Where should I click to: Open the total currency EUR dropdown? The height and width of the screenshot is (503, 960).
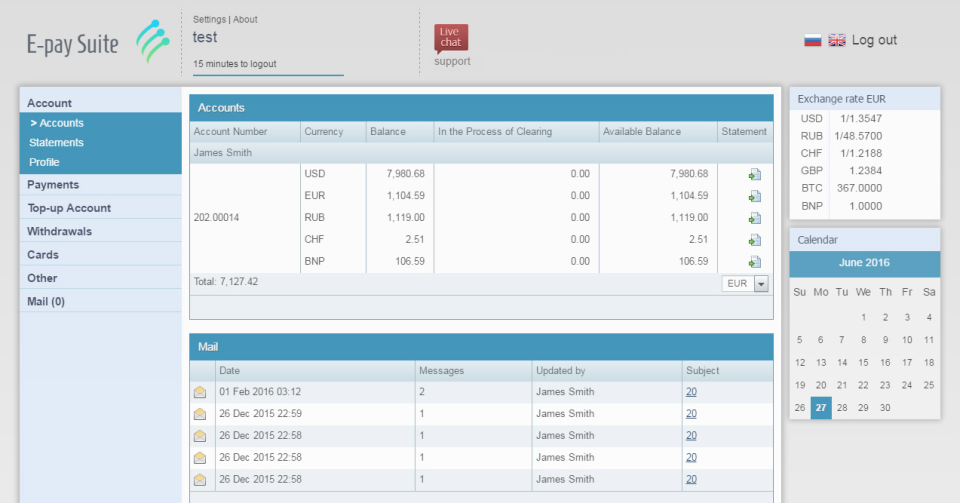click(745, 284)
